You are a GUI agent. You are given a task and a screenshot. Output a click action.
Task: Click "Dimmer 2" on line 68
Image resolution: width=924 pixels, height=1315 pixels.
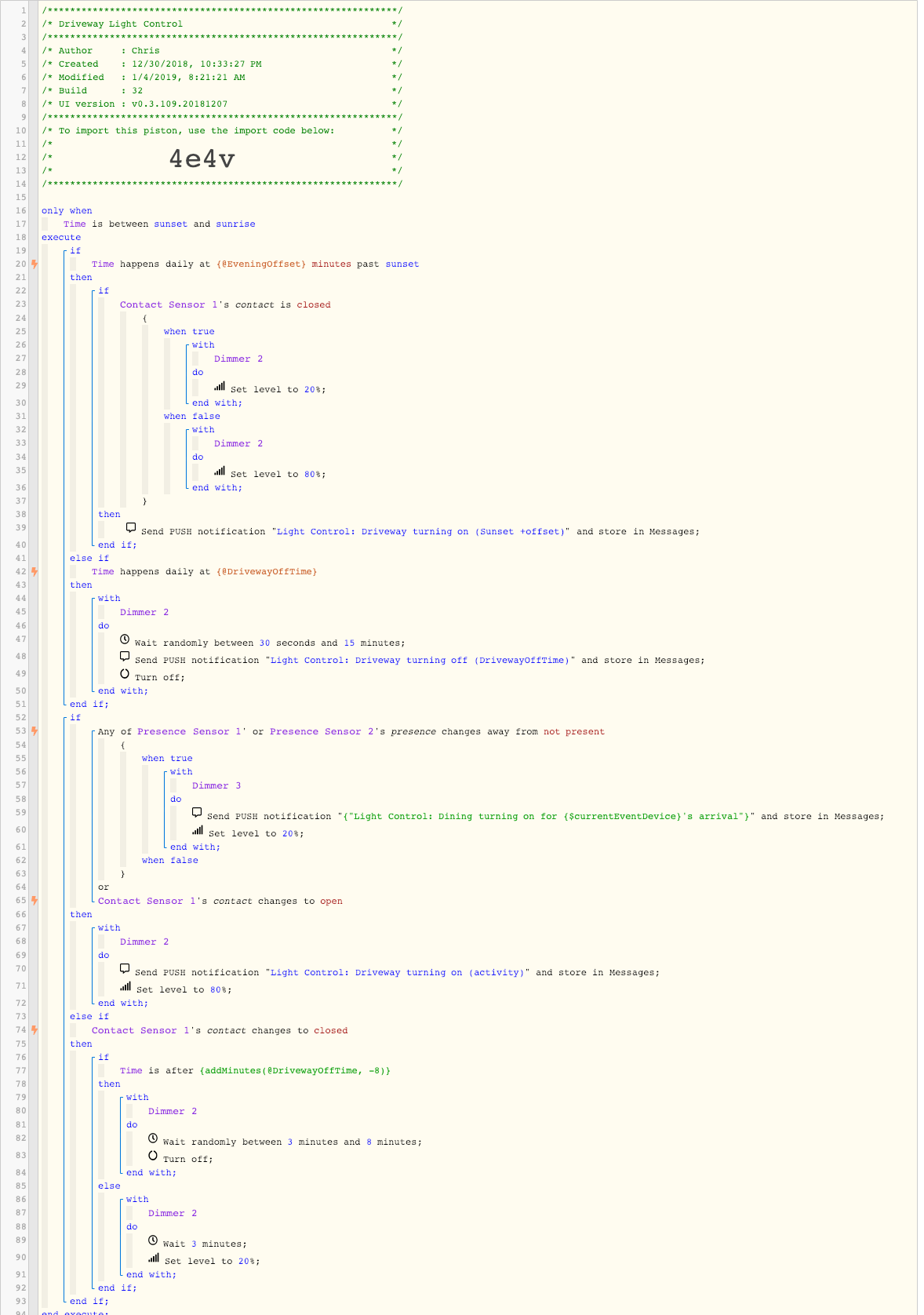pos(144,942)
